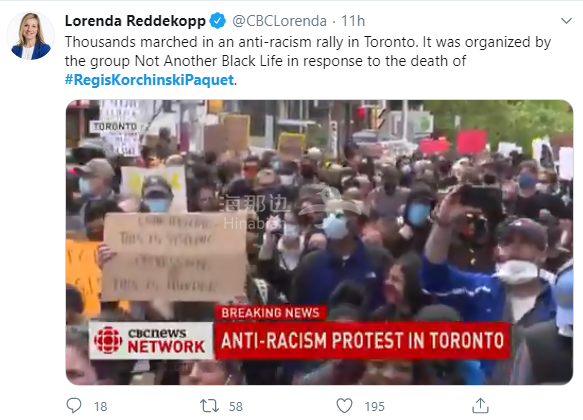Click the like count 195
The height and width of the screenshot is (420, 583).
[x=374, y=407]
